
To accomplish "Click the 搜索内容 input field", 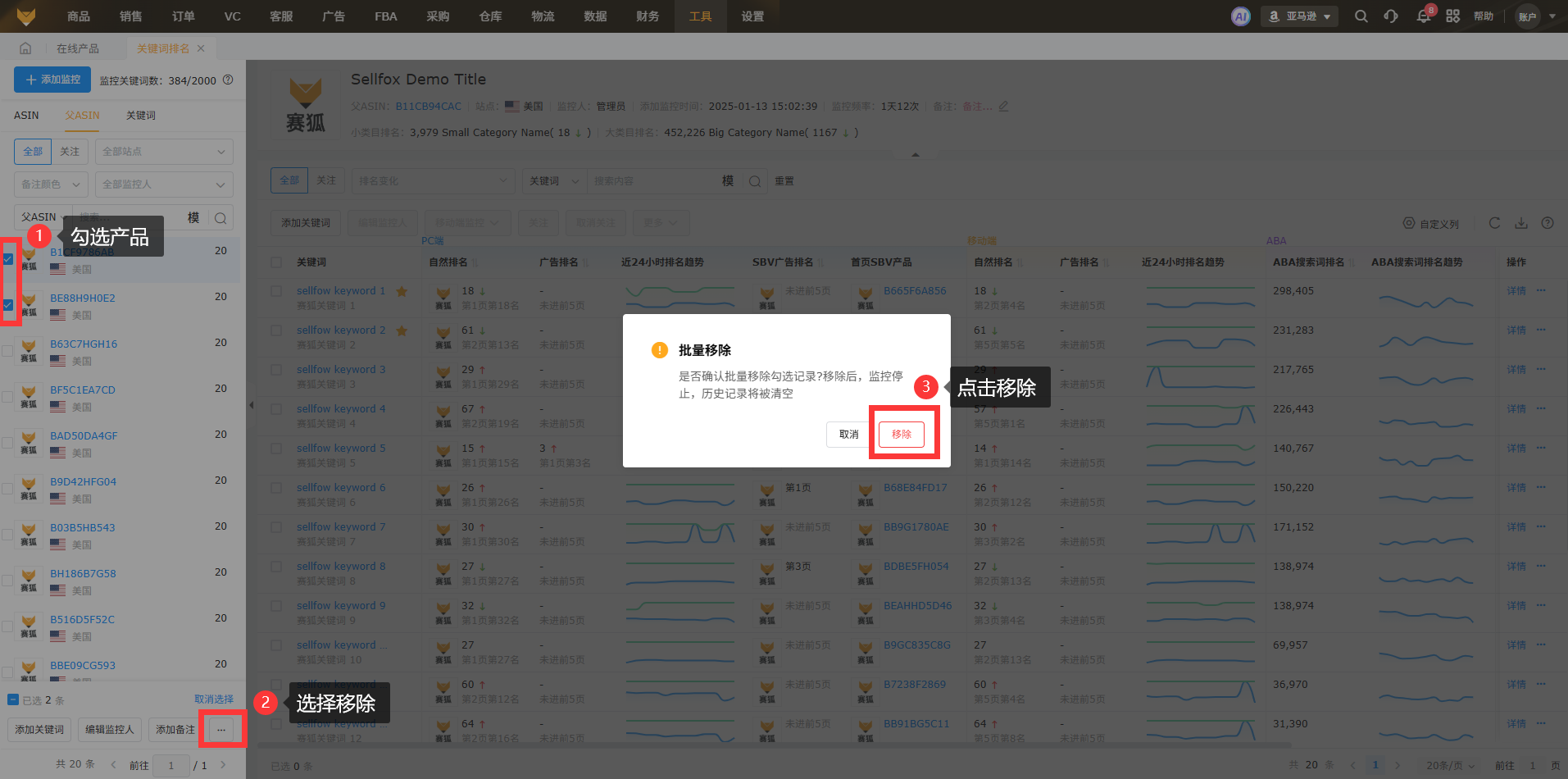I will [652, 181].
